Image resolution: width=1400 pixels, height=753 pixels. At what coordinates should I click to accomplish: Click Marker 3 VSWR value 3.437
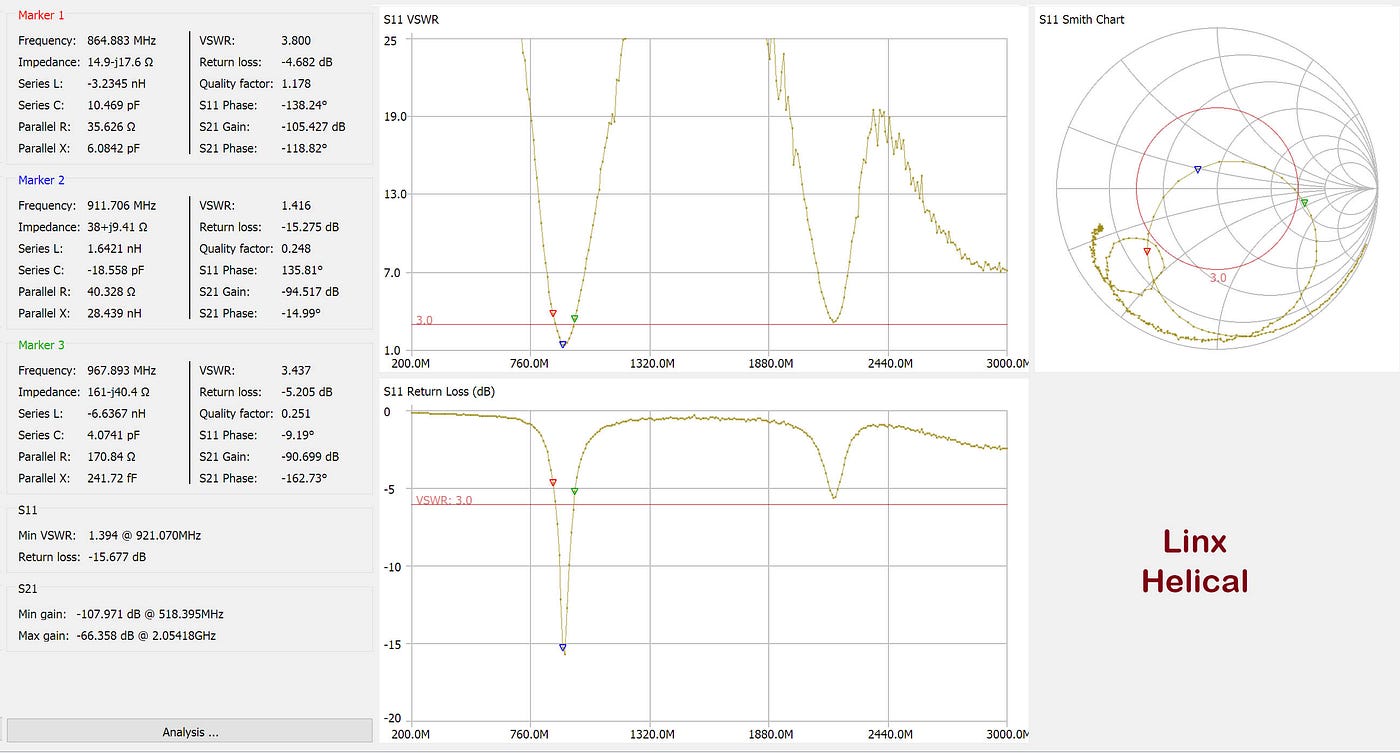point(298,371)
